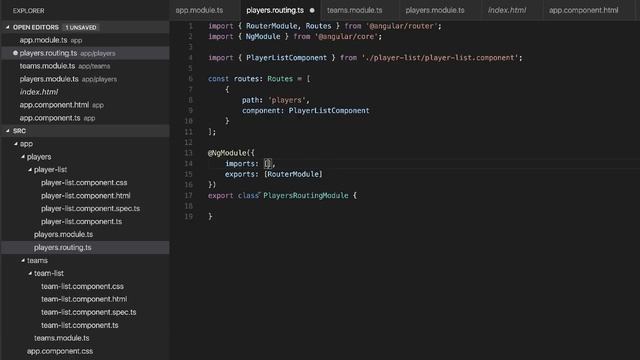Click the '@angular/router' import string
Image resolution: width=640 pixels, height=360 pixels.
(402, 26)
